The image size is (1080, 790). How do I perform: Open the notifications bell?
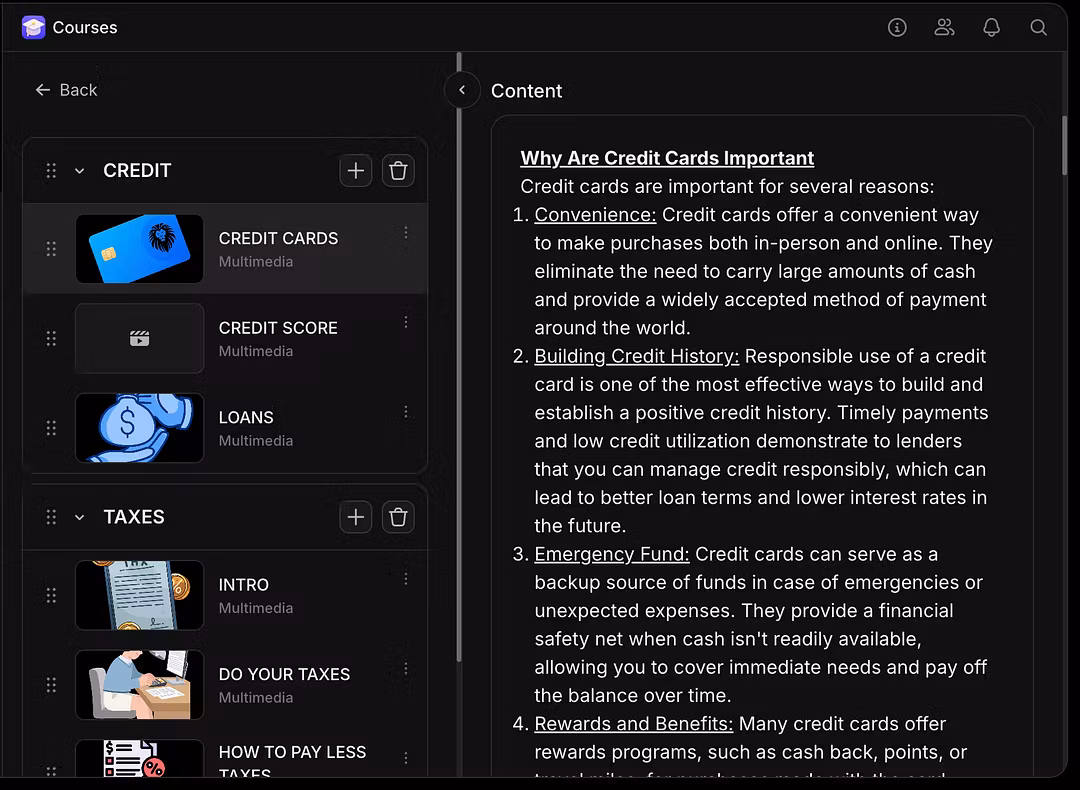click(x=991, y=28)
